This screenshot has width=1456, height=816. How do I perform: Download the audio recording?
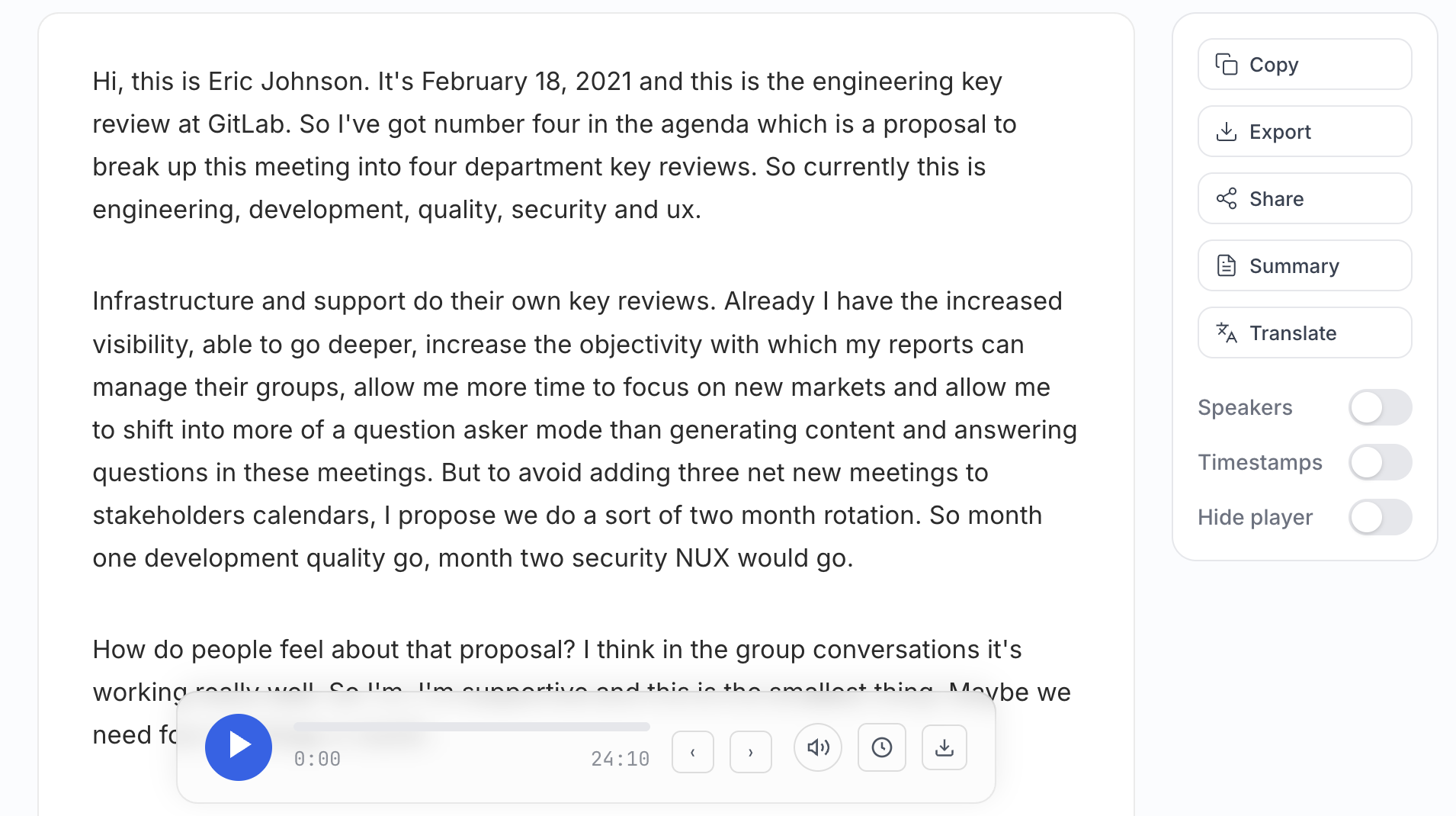(945, 747)
